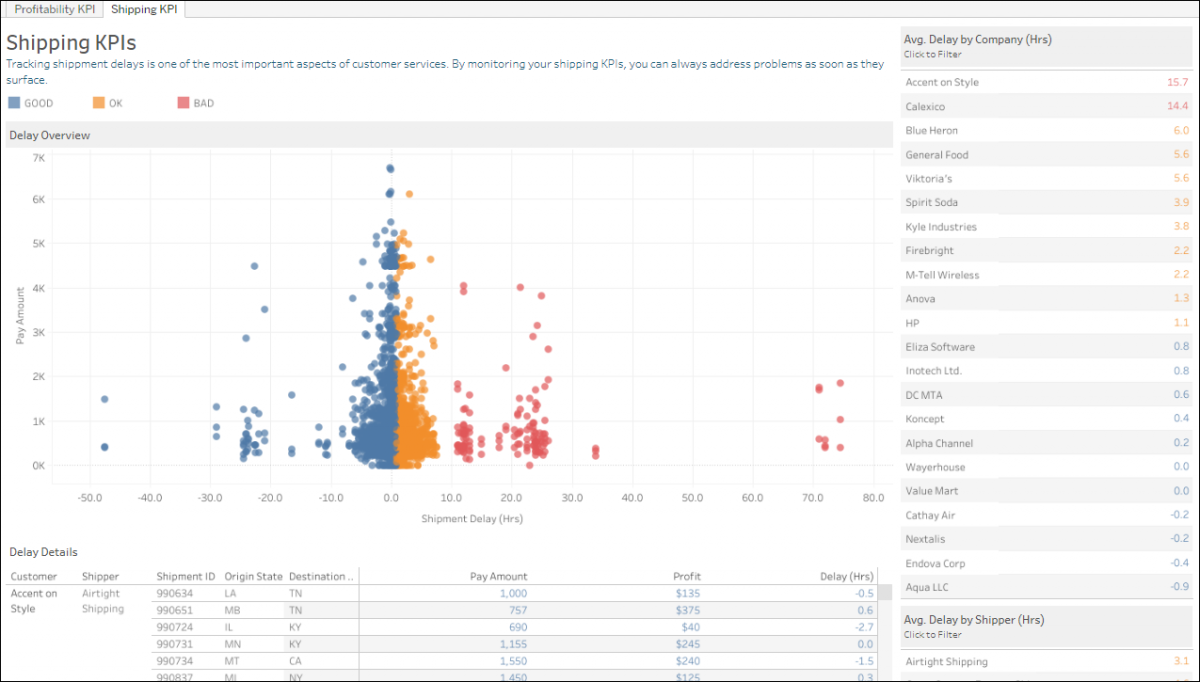Switch to the Profitability KPI tab
This screenshot has height=682, width=1200.
pyautogui.click(x=54, y=9)
